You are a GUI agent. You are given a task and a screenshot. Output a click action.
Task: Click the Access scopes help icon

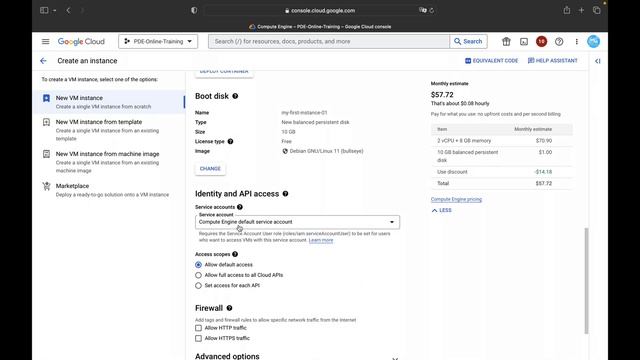click(x=235, y=254)
